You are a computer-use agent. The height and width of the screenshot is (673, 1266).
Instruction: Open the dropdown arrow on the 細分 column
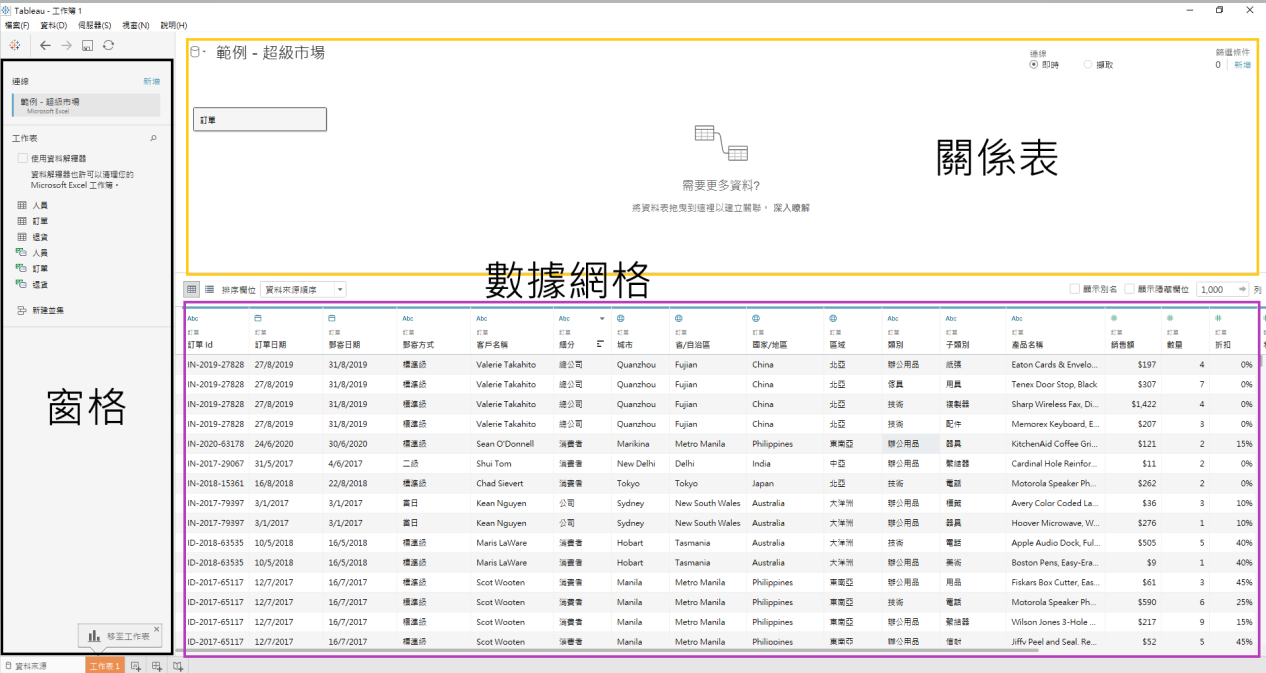[602, 319]
